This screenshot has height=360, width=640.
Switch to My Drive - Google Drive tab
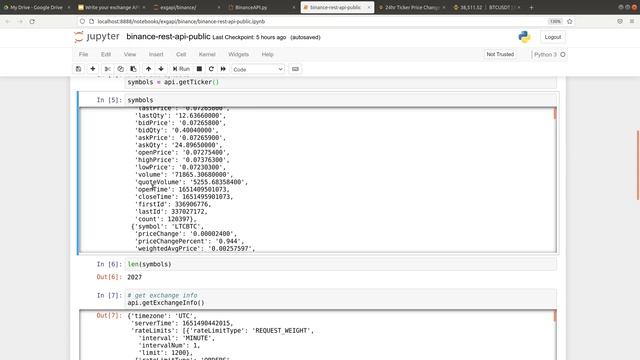point(36,7)
